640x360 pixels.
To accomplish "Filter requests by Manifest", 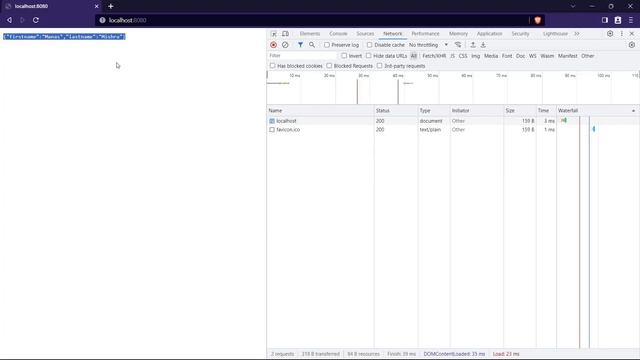I will tap(568, 56).
